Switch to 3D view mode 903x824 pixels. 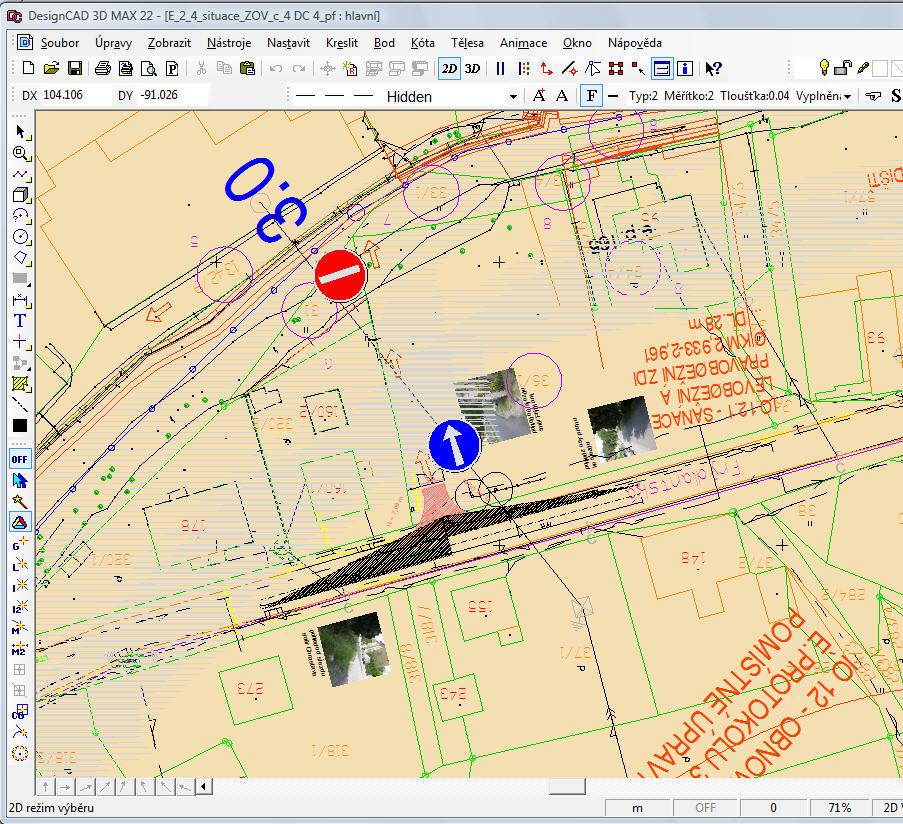point(472,69)
